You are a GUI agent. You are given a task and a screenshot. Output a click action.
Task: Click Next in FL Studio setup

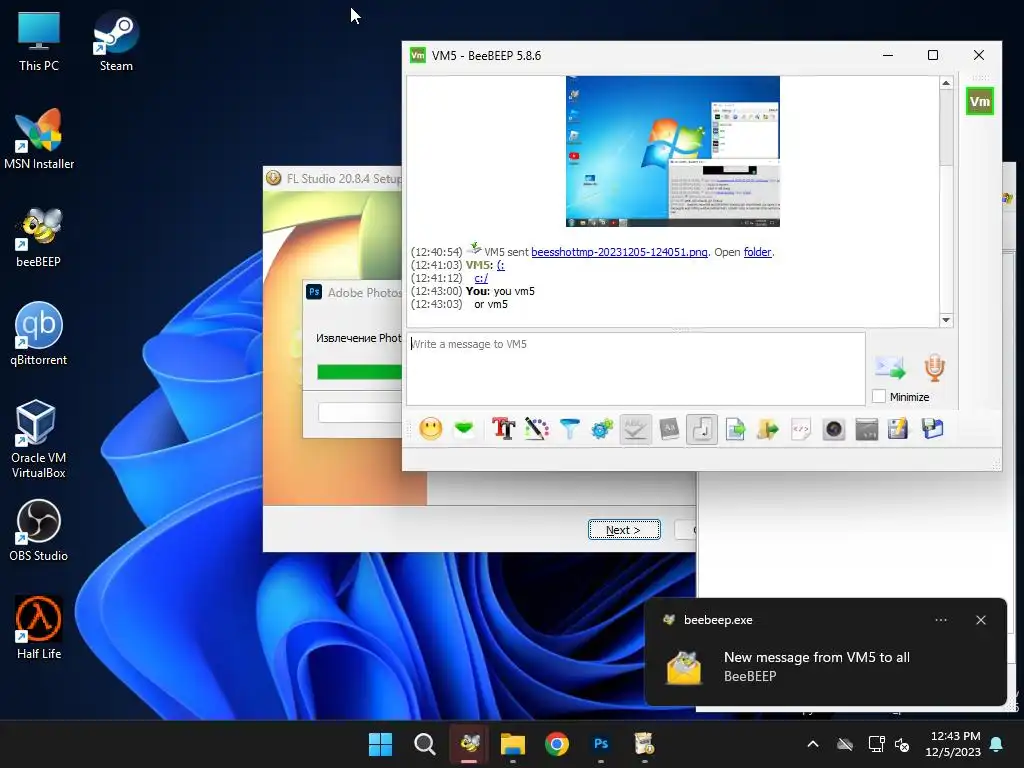(x=624, y=530)
